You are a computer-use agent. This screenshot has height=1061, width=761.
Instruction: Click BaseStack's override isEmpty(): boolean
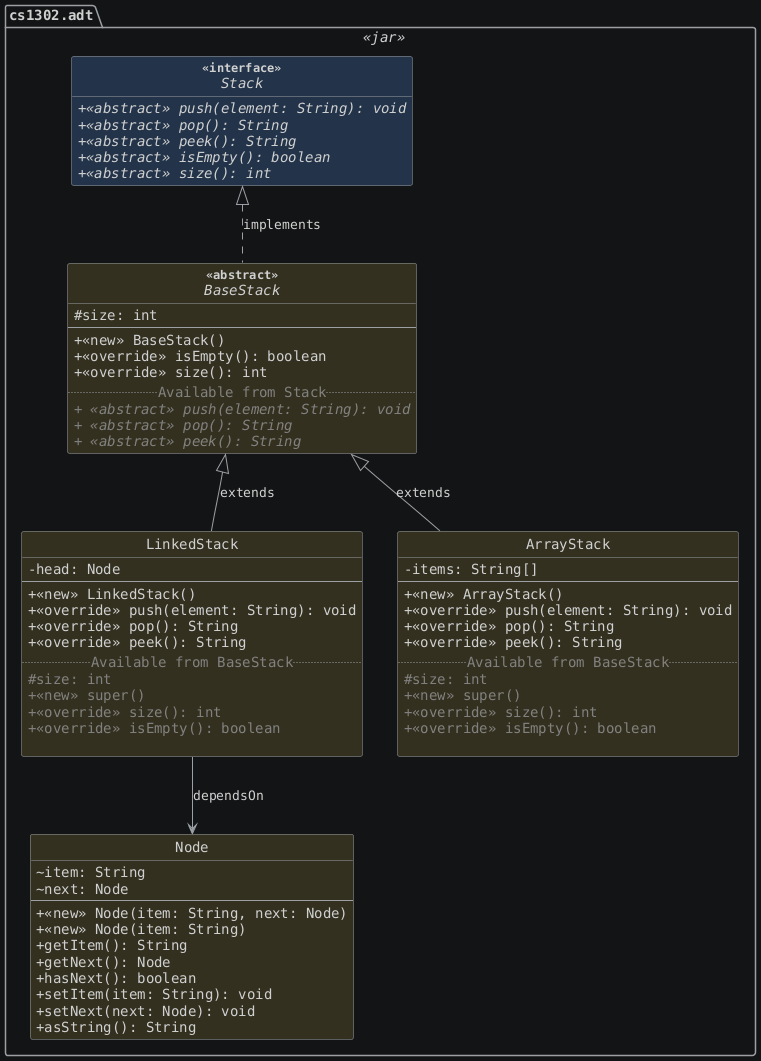[200, 357]
